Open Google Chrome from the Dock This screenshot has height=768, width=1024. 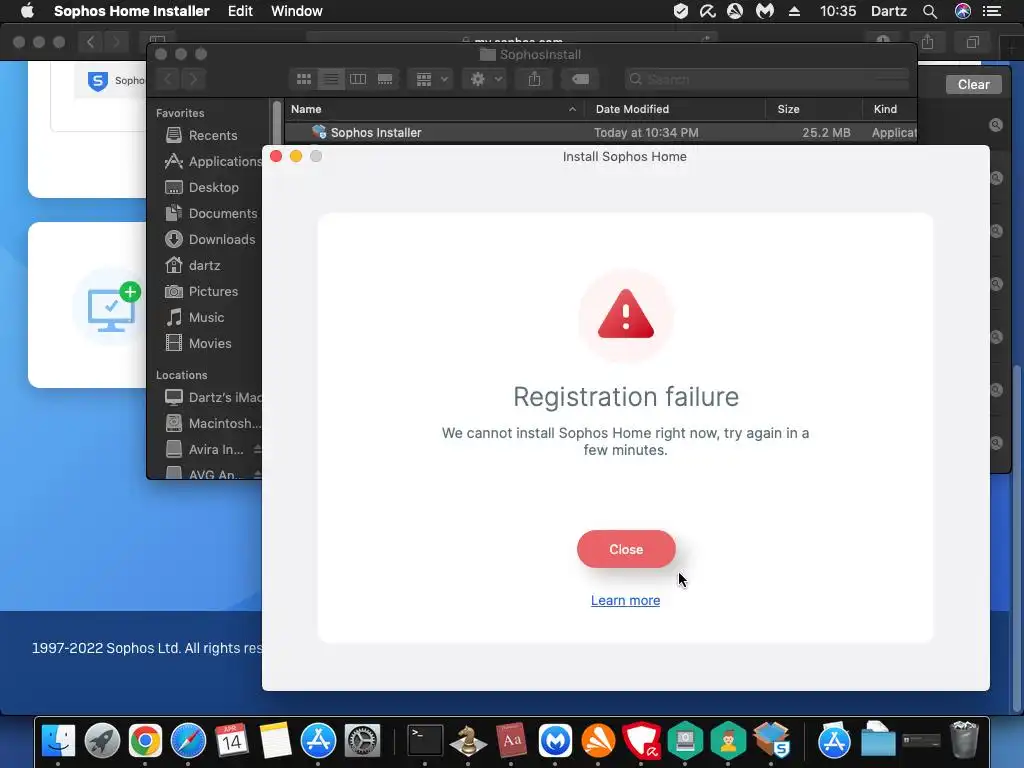click(x=145, y=741)
